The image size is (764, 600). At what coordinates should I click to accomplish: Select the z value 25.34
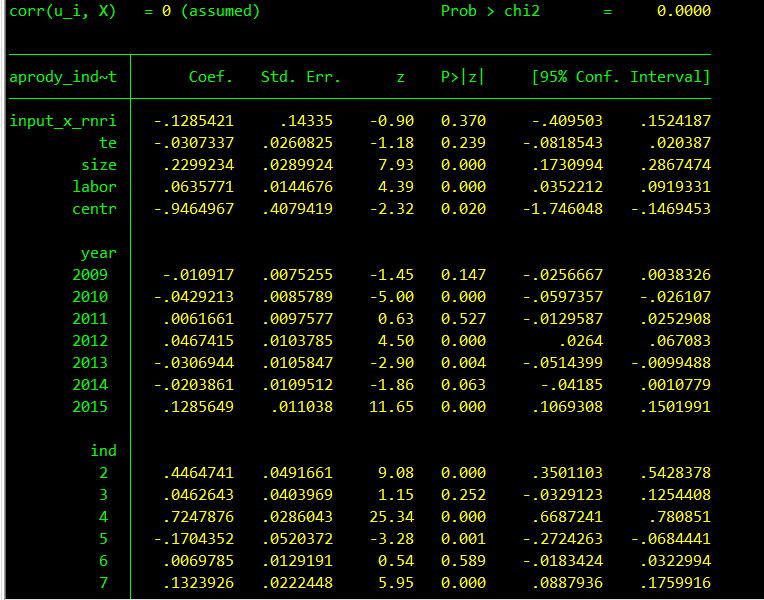point(391,517)
